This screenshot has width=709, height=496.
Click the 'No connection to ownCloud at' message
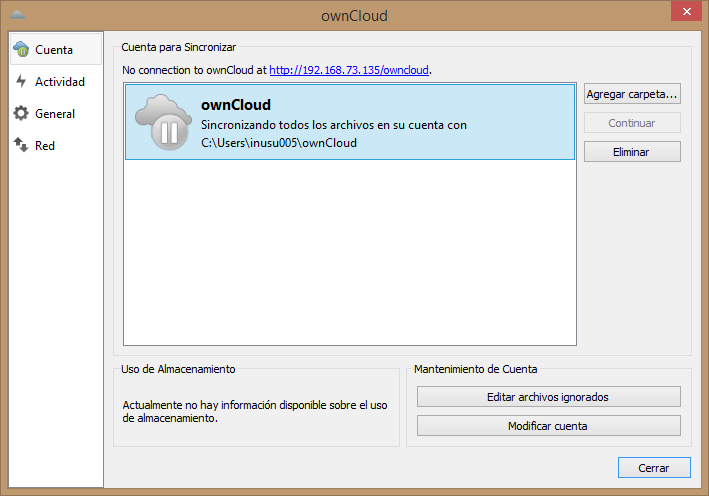coord(194,70)
